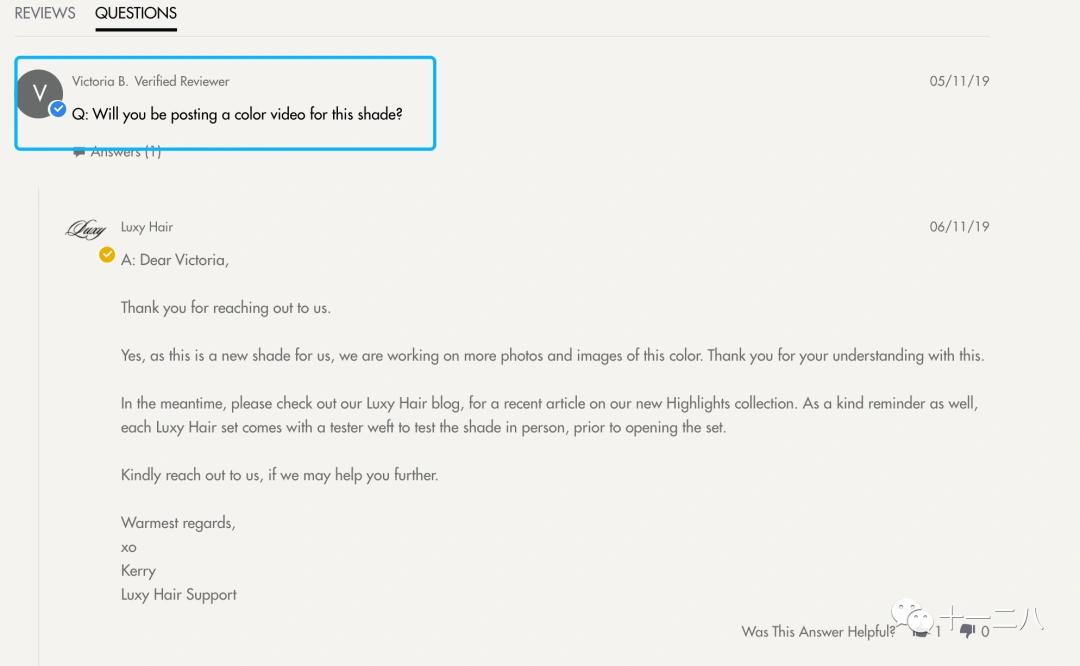Open the Victoria B. reviewer name
Viewport: 1080px width, 666px height.
coord(100,81)
